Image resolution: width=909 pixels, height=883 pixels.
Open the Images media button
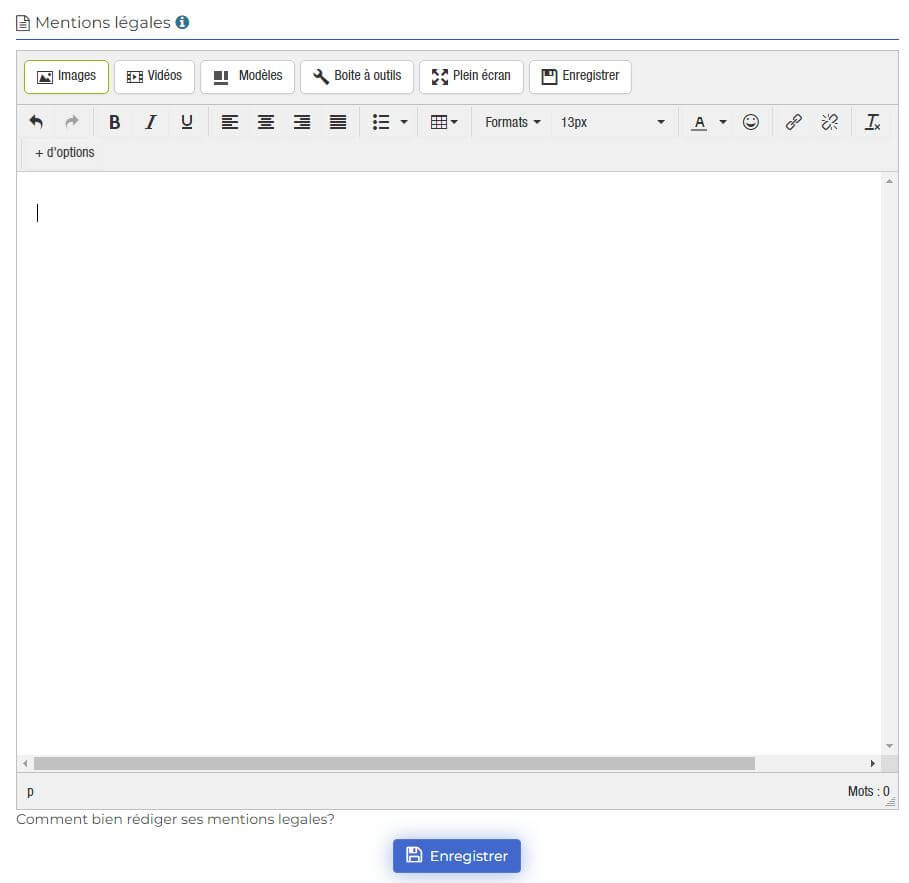click(66, 77)
